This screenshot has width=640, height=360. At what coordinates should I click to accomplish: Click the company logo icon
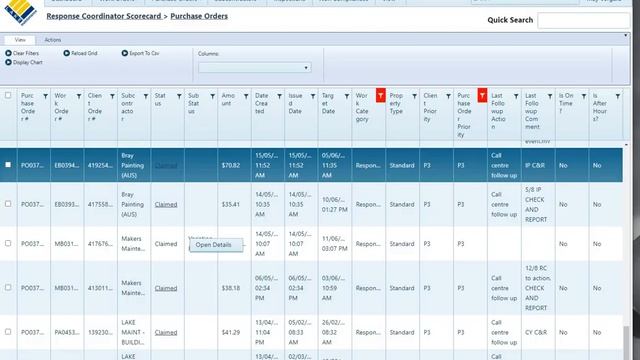coord(20,11)
